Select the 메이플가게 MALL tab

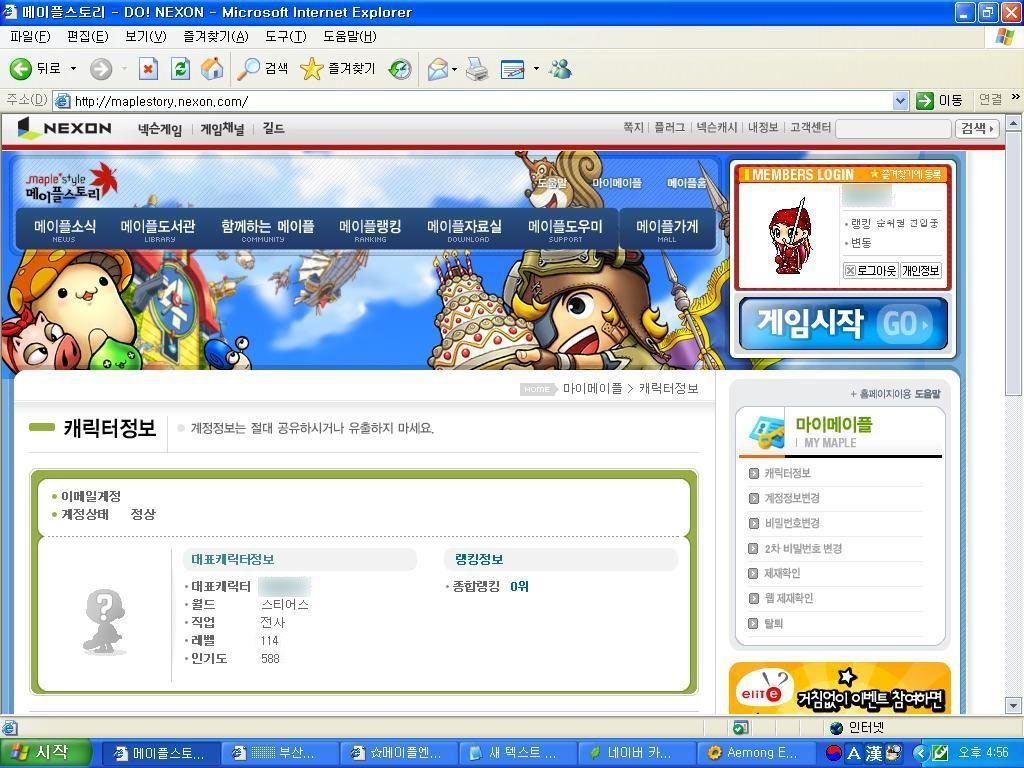point(667,230)
